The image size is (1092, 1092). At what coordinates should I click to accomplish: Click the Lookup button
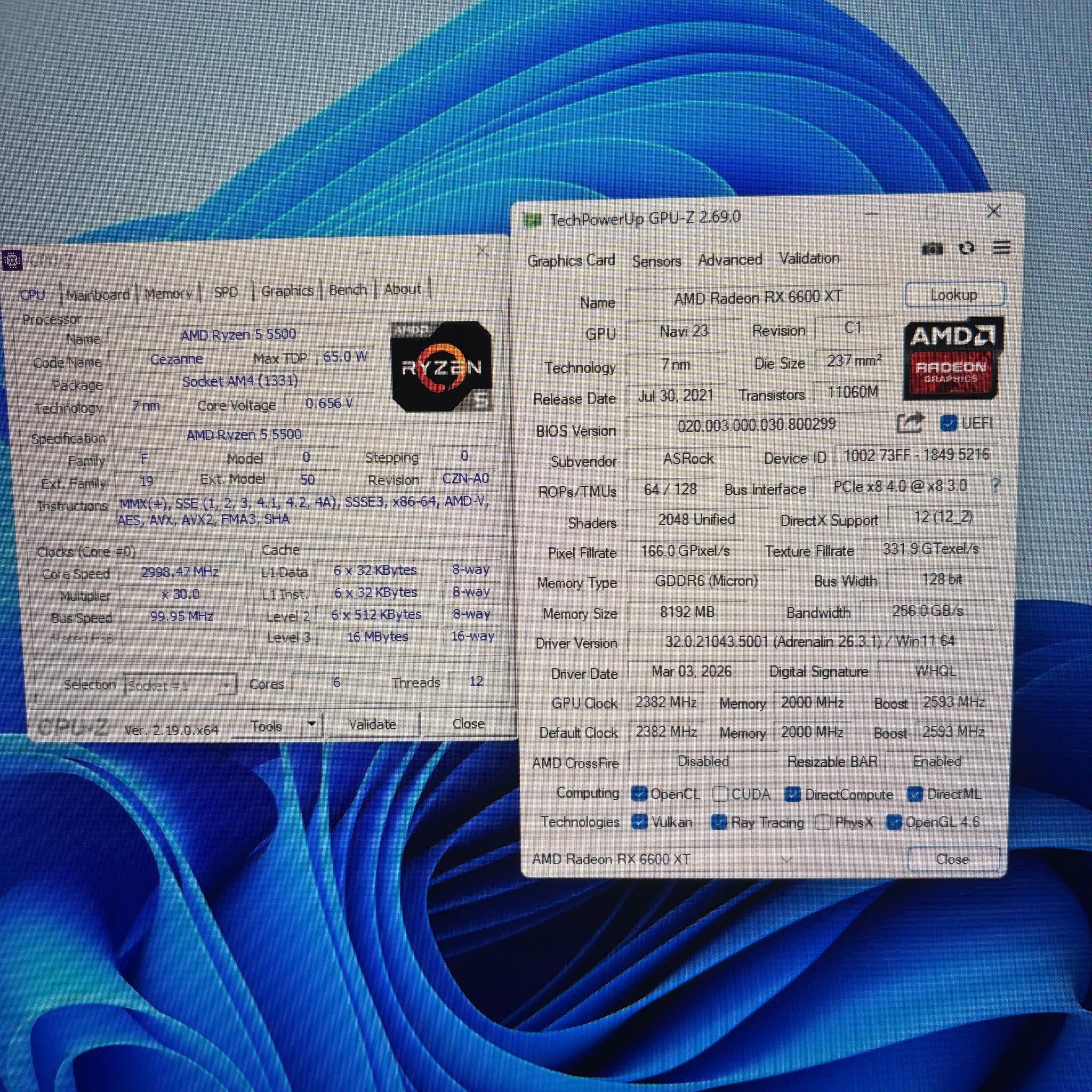pos(954,294)
